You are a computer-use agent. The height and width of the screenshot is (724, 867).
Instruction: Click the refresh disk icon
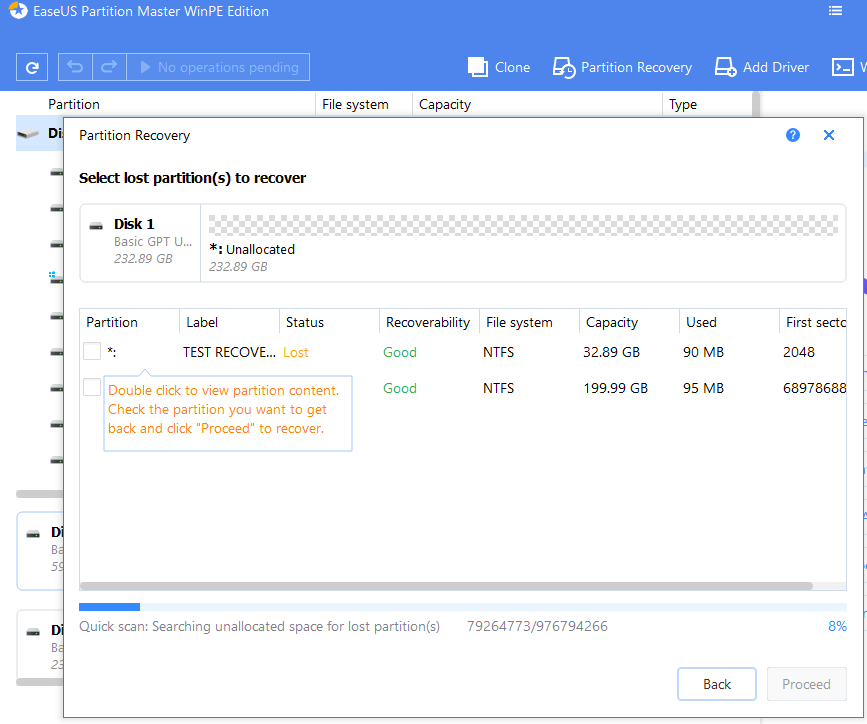point(32,67)
